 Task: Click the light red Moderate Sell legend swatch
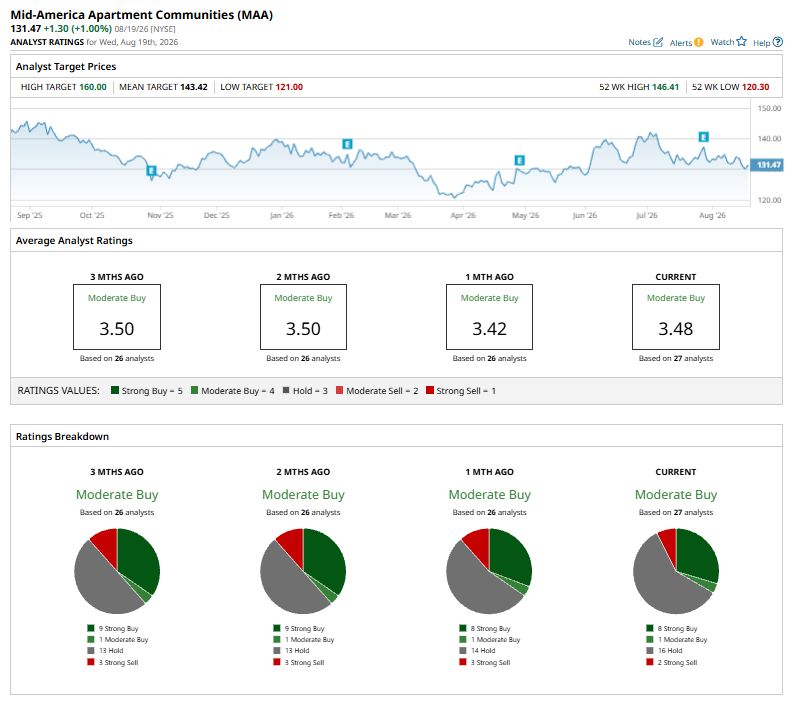tap(339, 390)
